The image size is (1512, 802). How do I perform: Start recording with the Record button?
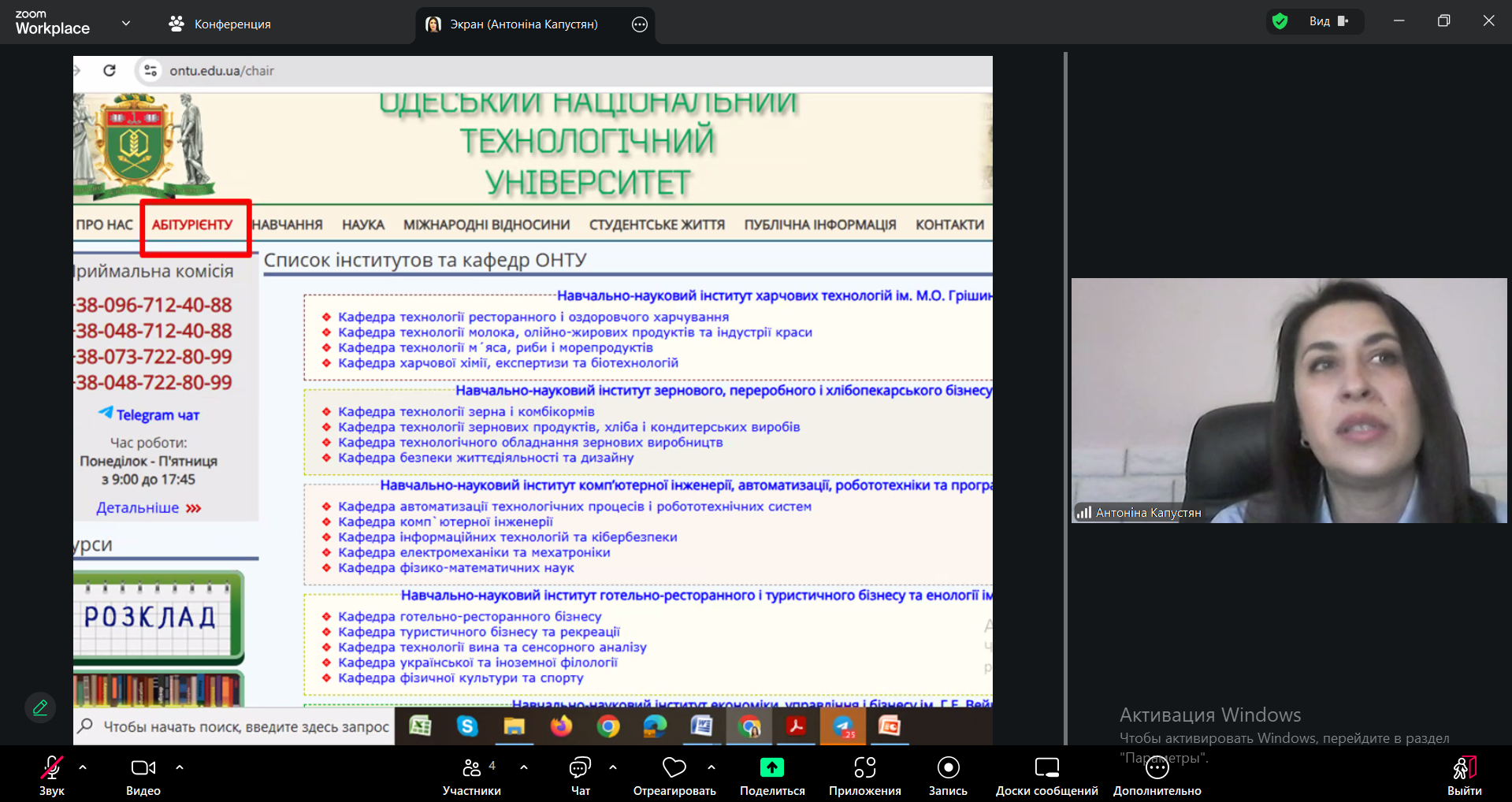(x=948, y=768)
